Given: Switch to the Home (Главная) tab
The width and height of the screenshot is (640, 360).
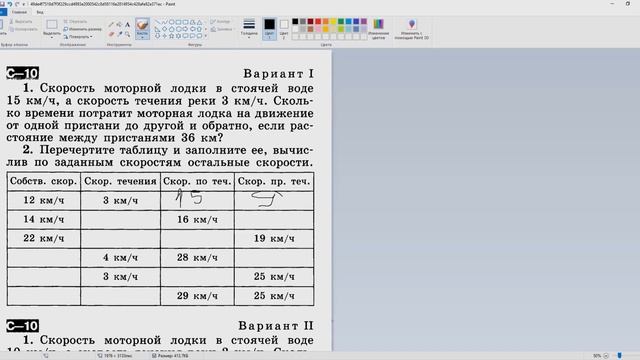Looking at the screenshot, I should point(19,12).
